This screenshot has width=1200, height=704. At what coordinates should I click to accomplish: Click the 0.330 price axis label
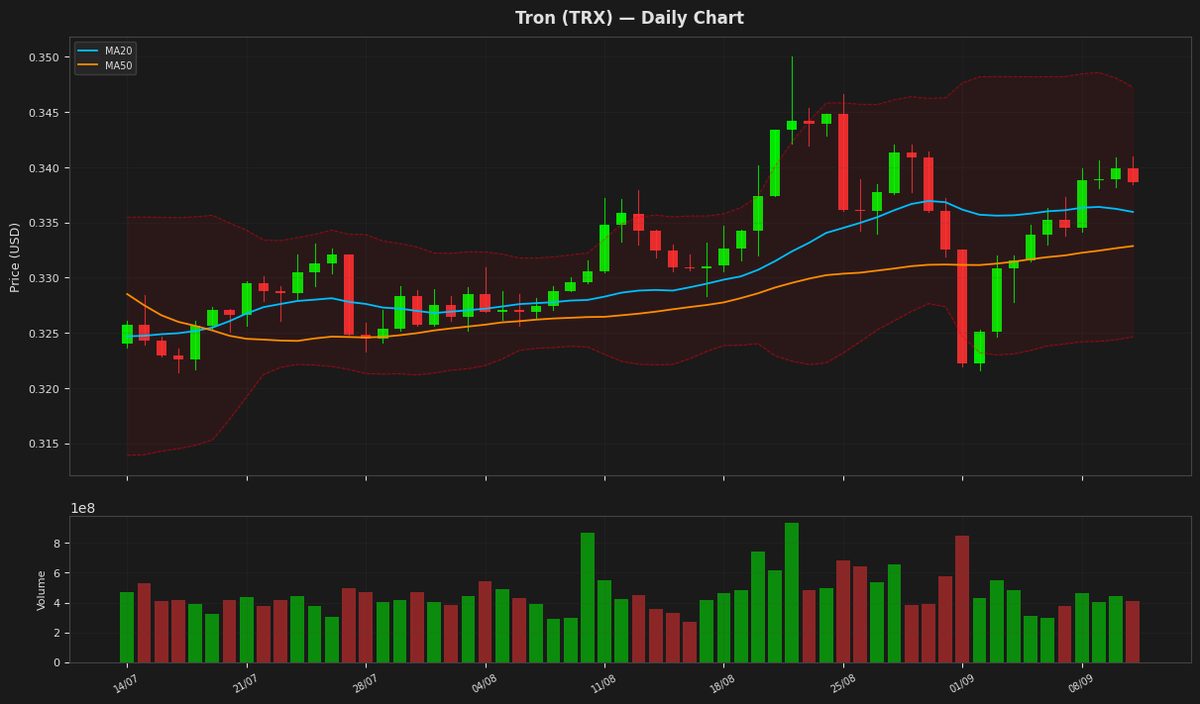pyautogui.click(x=44, y=278)
